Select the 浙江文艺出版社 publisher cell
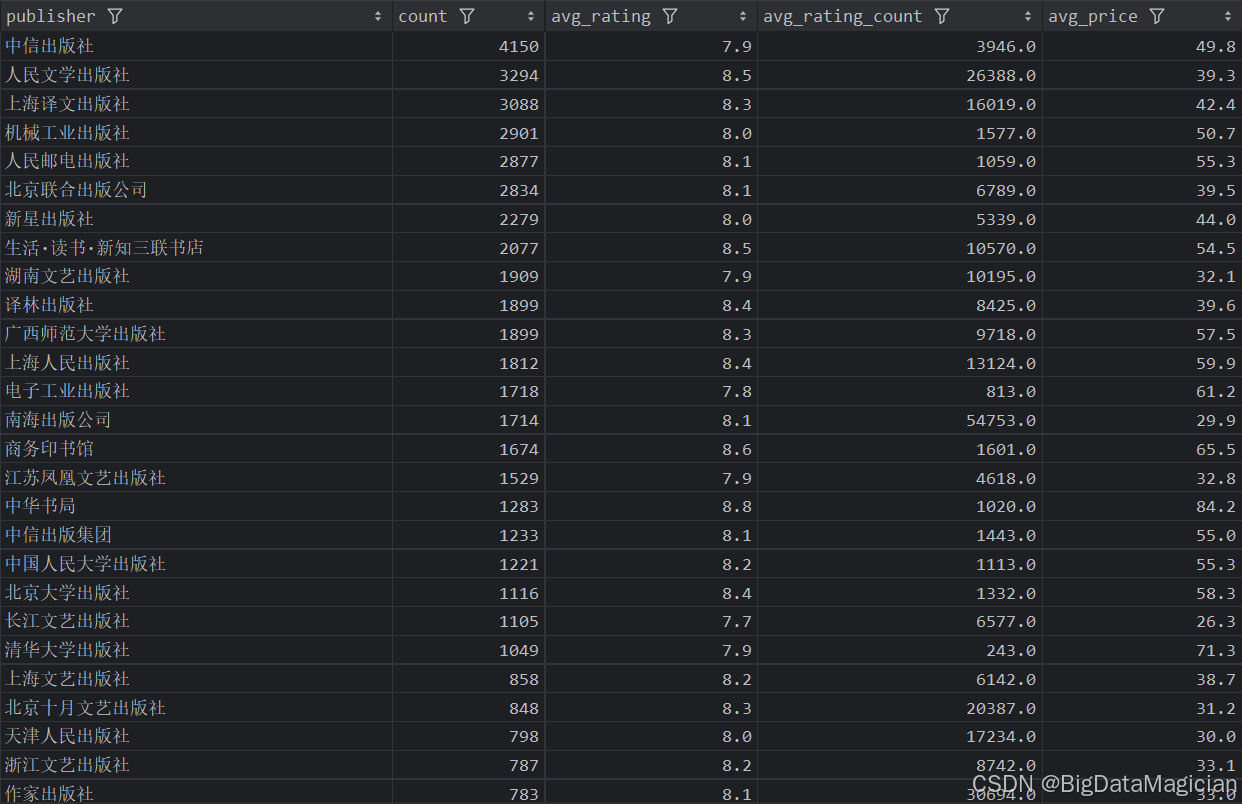Image resolution: width=1242 pixels, height=804 pixels. [x=196, y=765]
